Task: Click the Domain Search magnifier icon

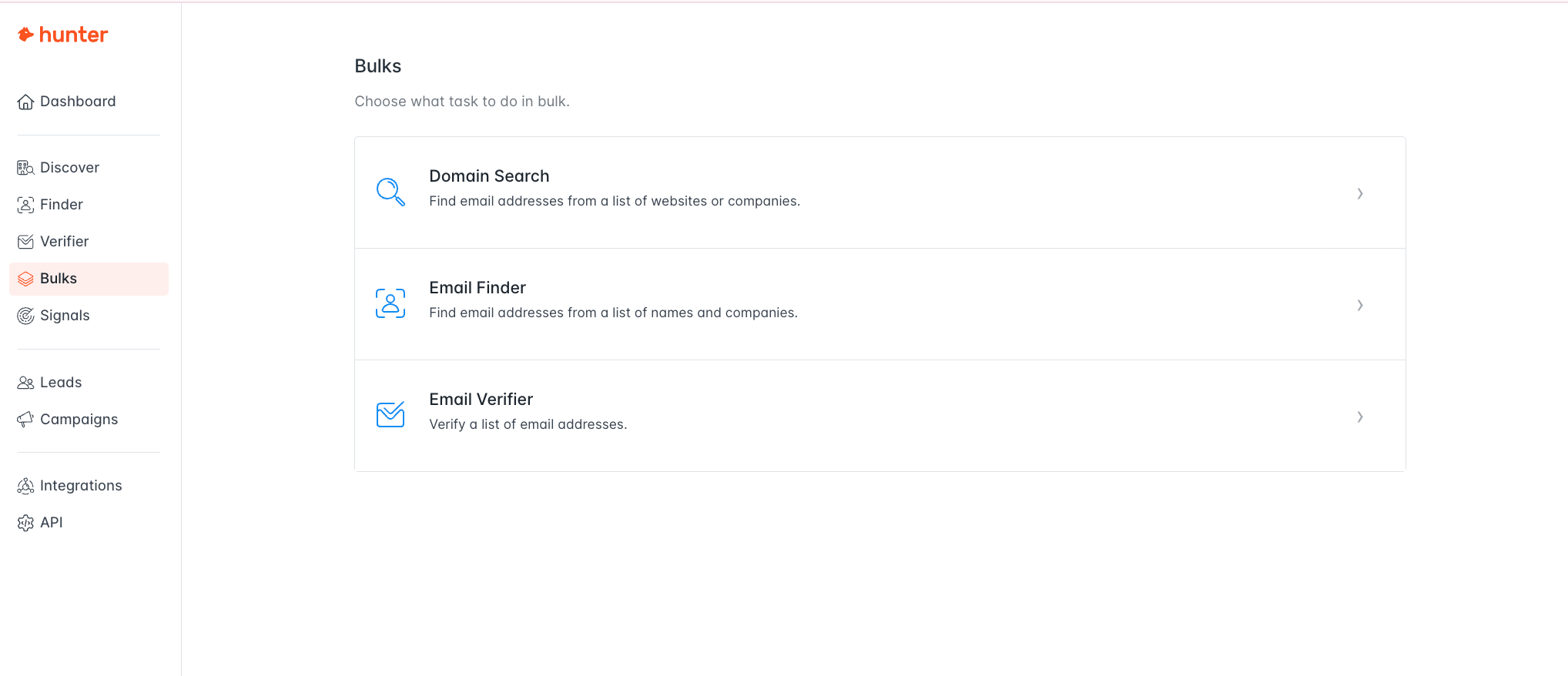Action: (390, 192)
